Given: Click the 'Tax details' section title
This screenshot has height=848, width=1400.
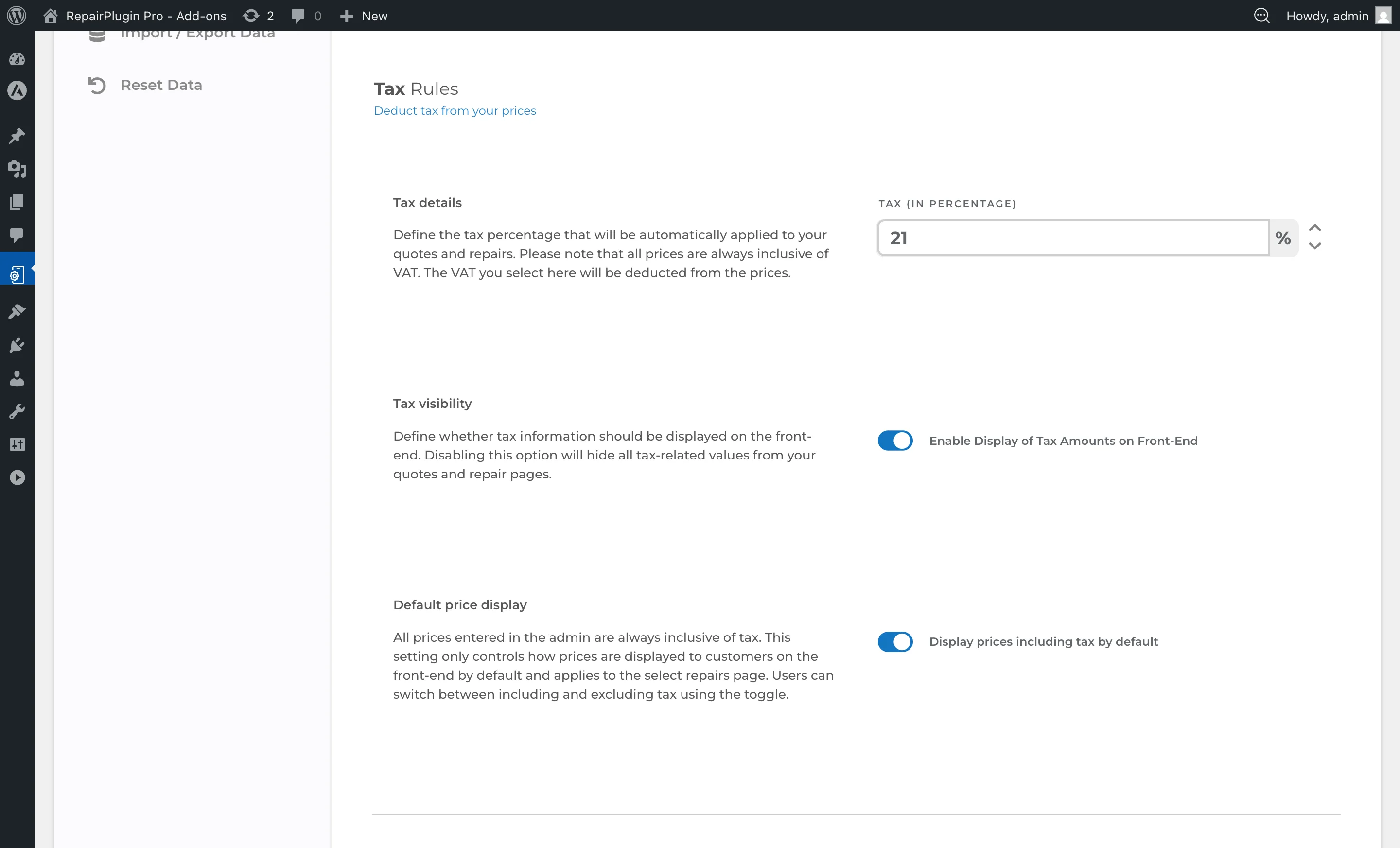Looking at the screenshot, I should tap(427, 203).
